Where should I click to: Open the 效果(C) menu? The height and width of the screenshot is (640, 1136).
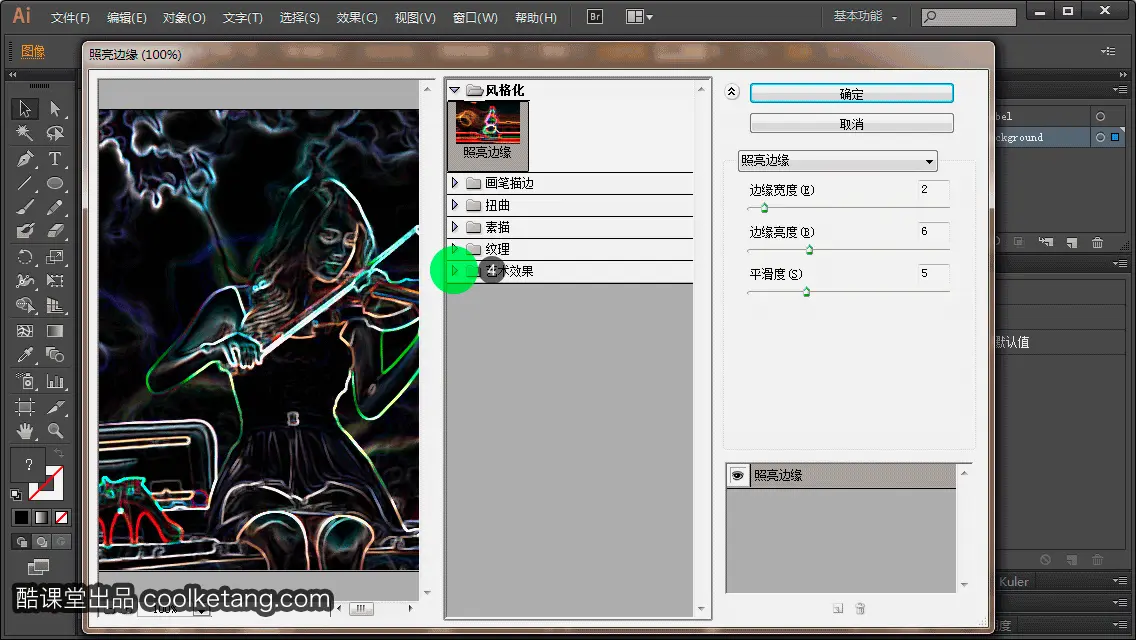(x=357, y=17)
